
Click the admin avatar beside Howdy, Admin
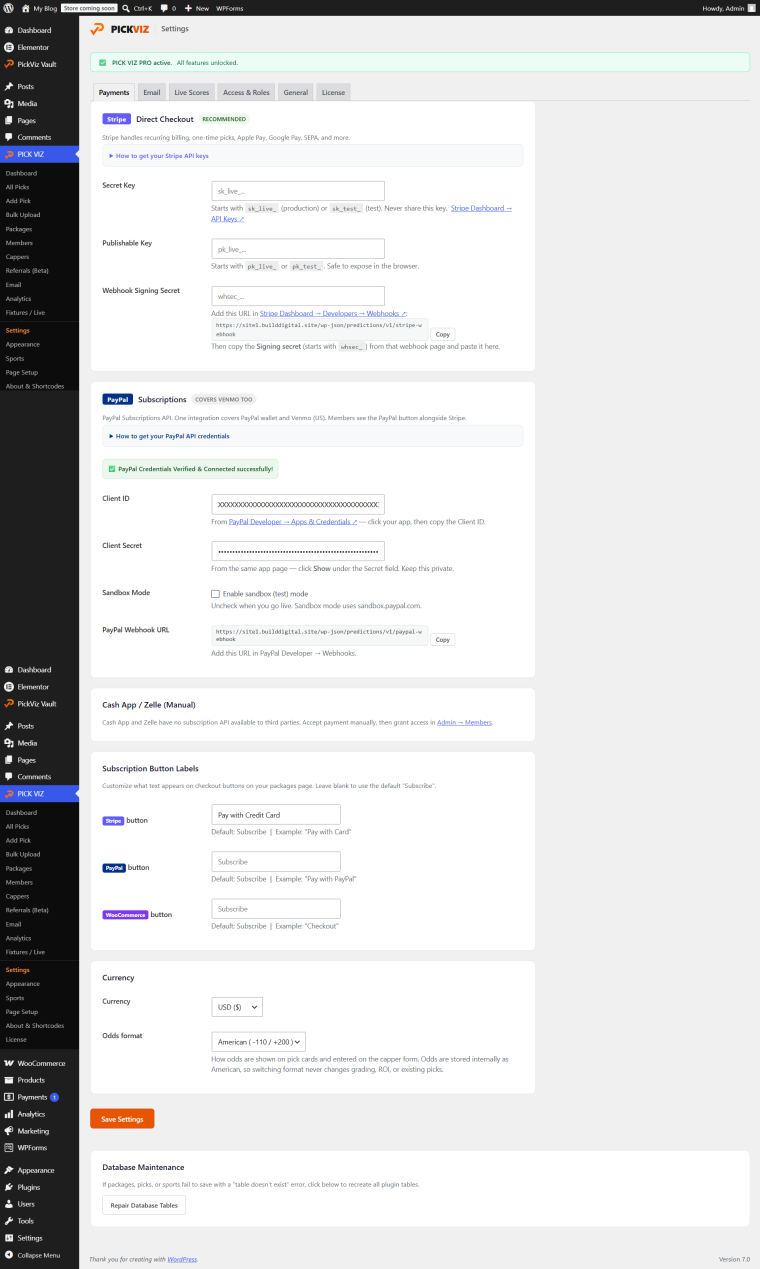click(751, 7)
